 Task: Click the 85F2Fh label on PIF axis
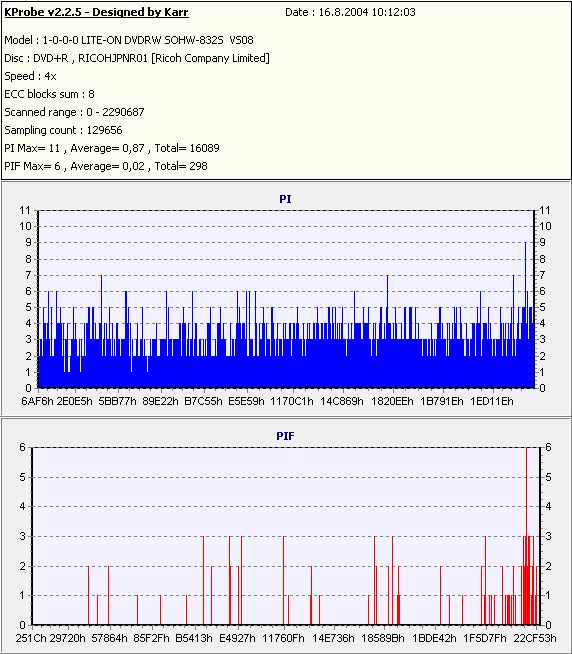coord(151,639)
